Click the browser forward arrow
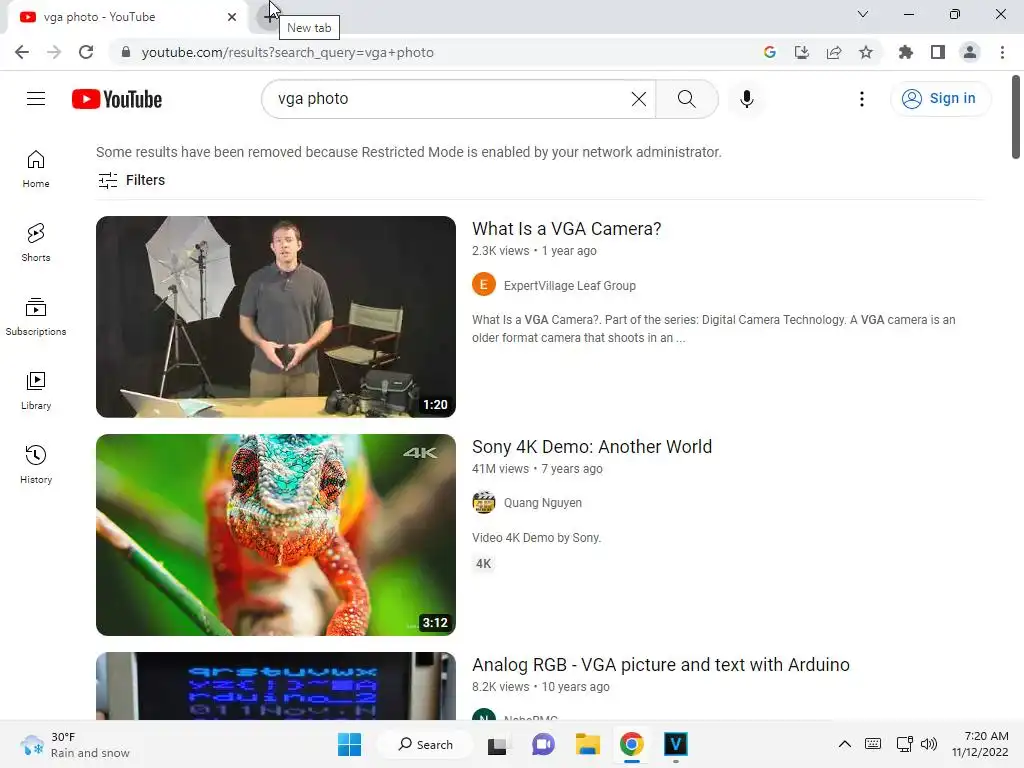This screenshot has width=1024, height=768. (x=54, y=52)
